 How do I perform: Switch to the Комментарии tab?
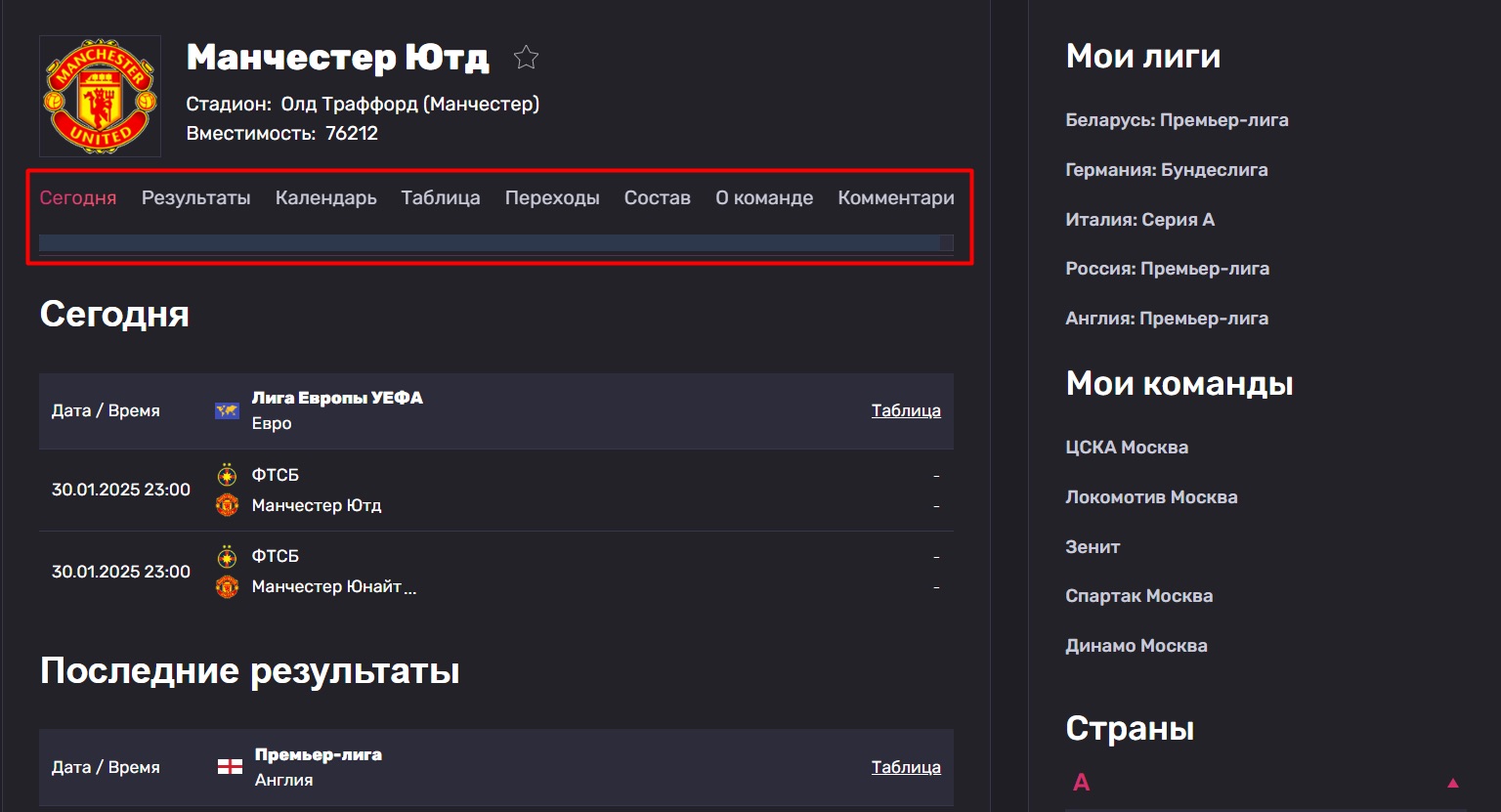tap(896, 197)
